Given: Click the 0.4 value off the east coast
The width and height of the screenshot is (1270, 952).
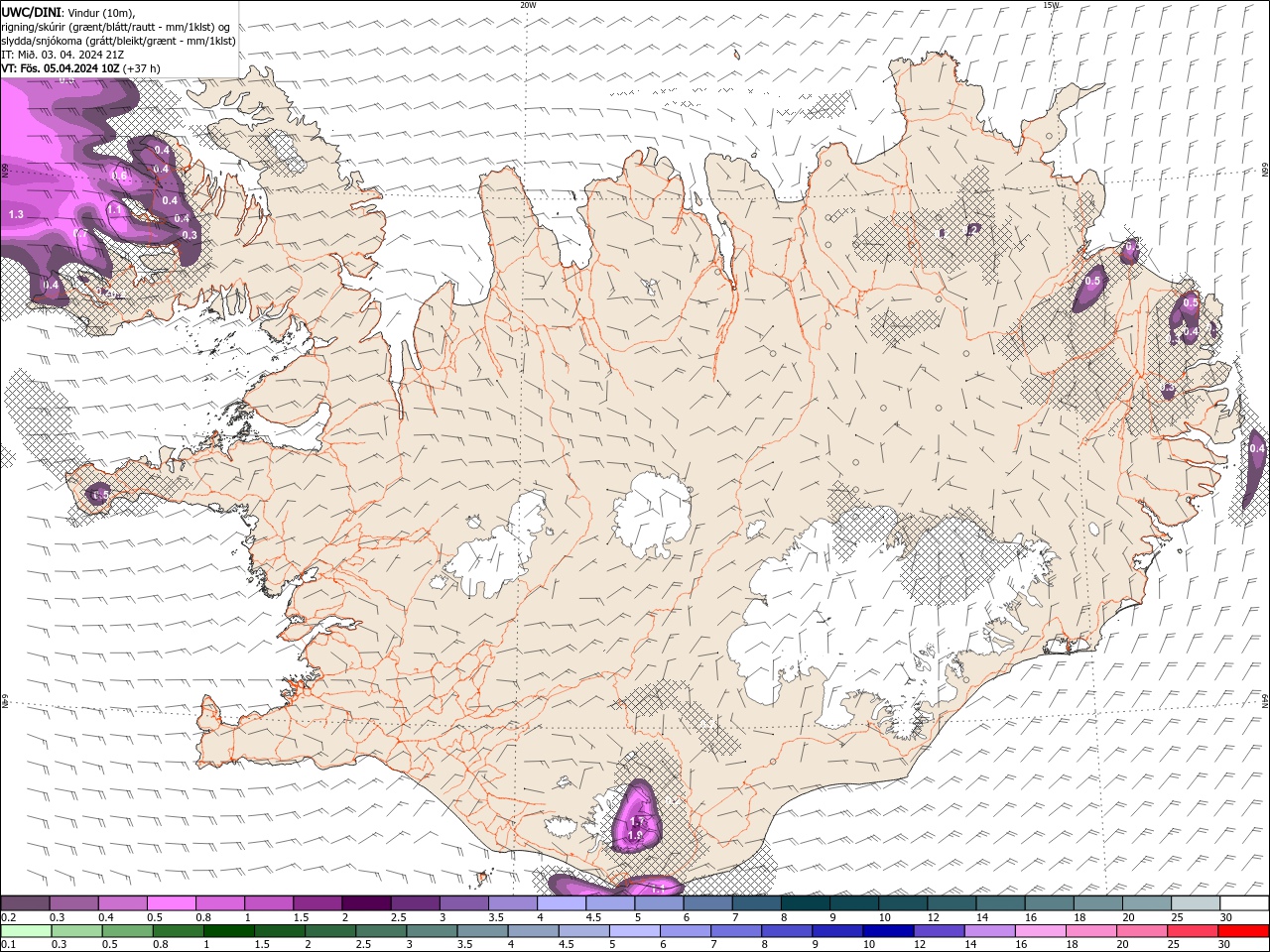Looking at the screenshot, I should (x=1257, y=449).
